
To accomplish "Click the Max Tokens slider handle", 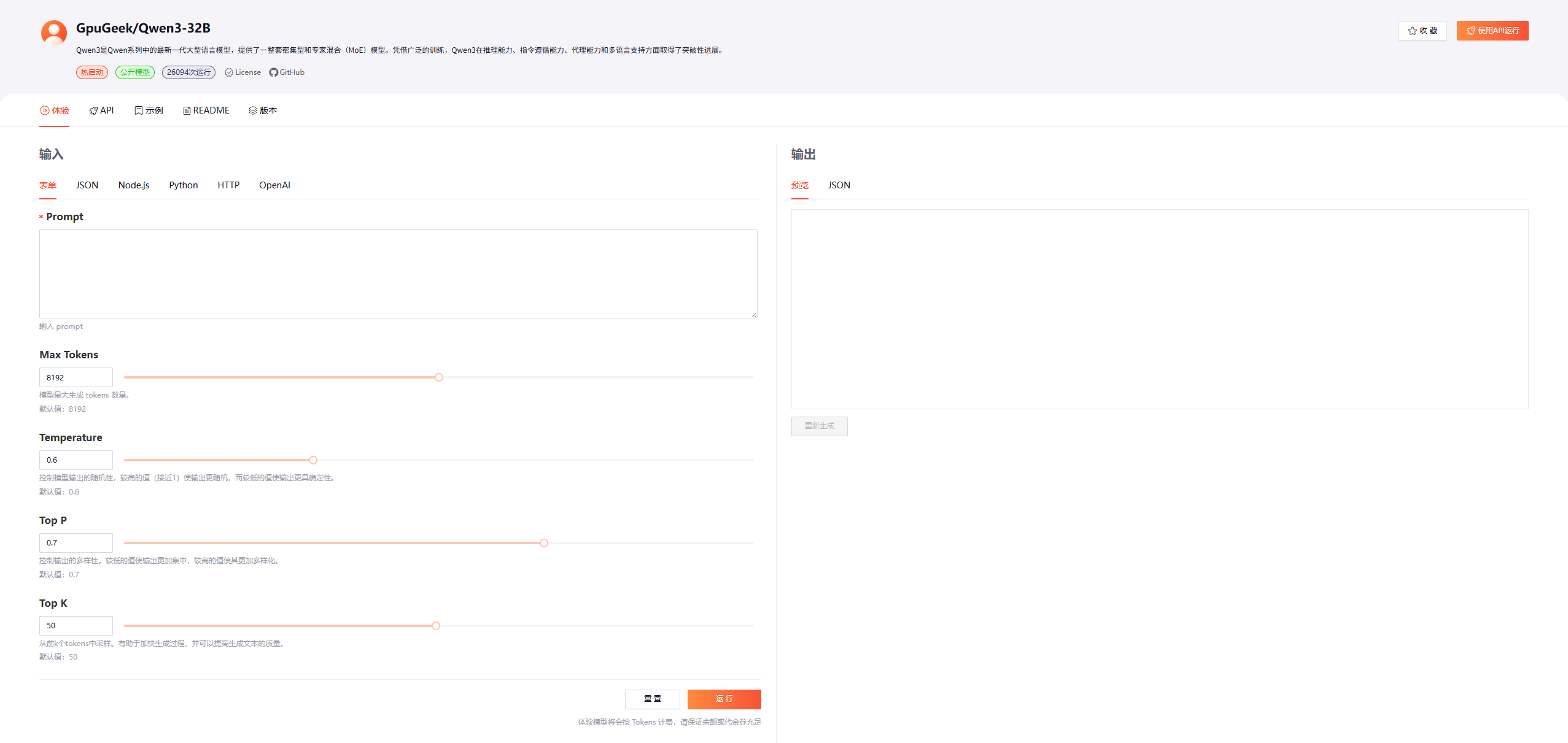I will 439,377.
